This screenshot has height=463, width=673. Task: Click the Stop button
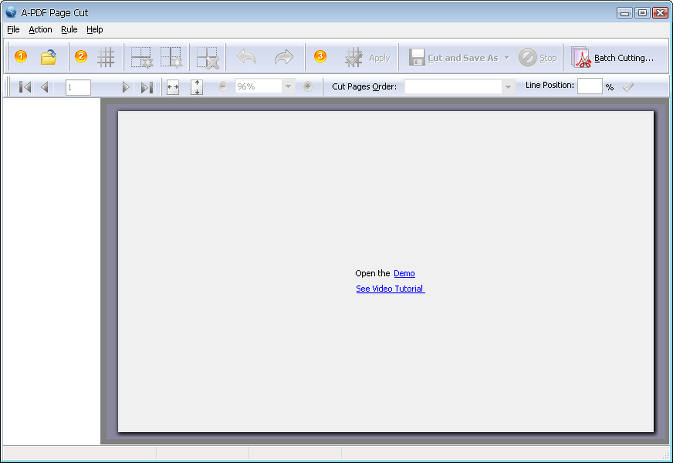click(x=537, y=57)
